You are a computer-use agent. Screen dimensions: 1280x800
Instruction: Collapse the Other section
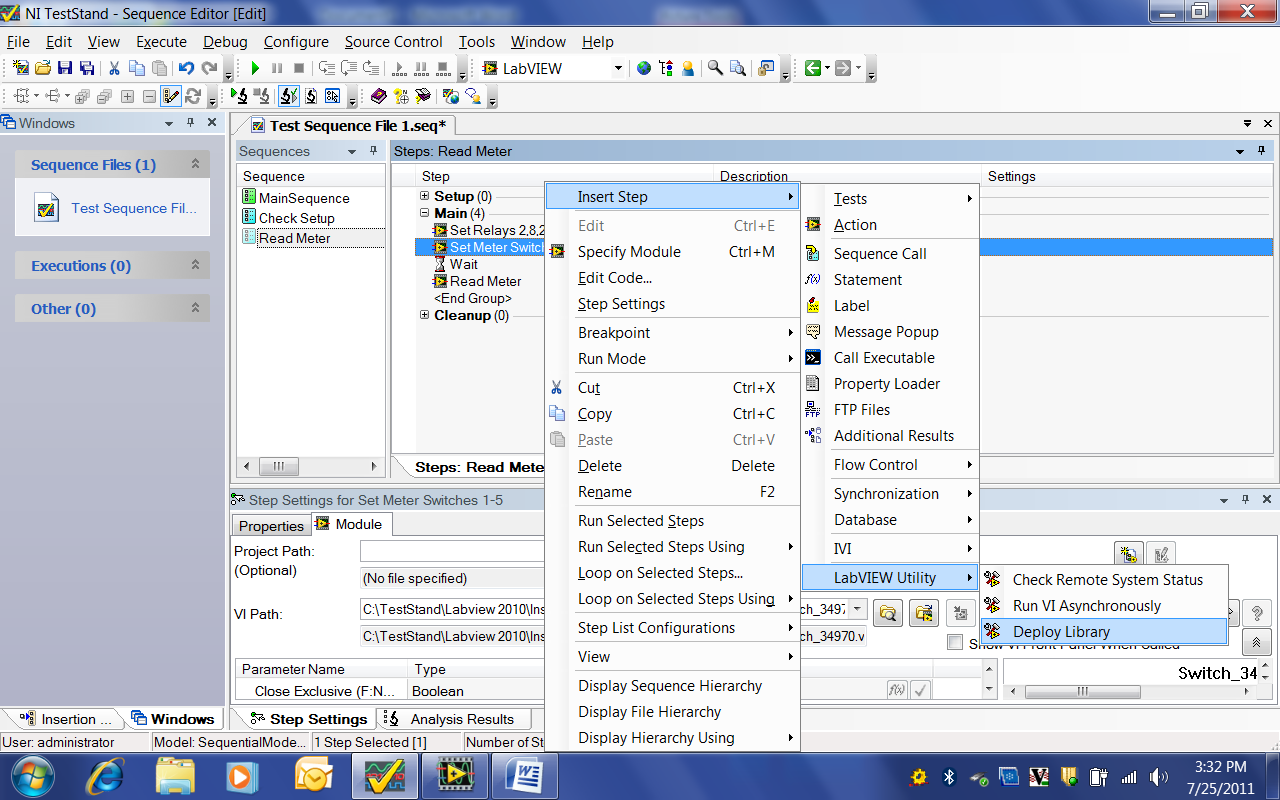point(195,309)
